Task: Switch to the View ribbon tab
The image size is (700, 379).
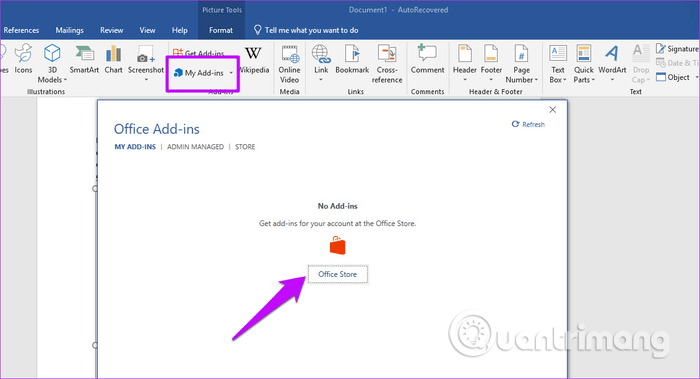Action: point(147,30)
